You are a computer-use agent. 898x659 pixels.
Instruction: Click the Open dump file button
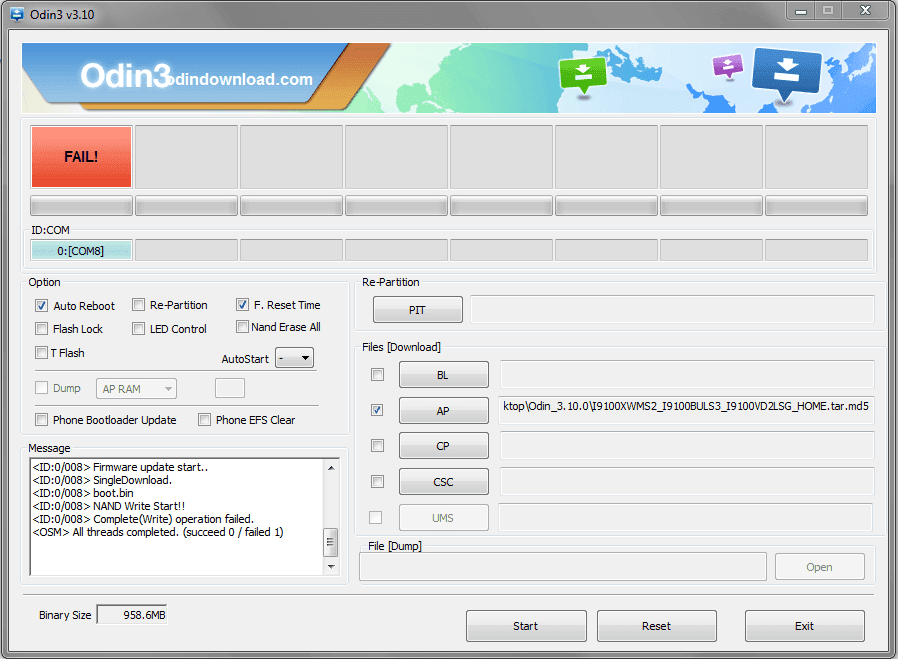coord(820,567)
